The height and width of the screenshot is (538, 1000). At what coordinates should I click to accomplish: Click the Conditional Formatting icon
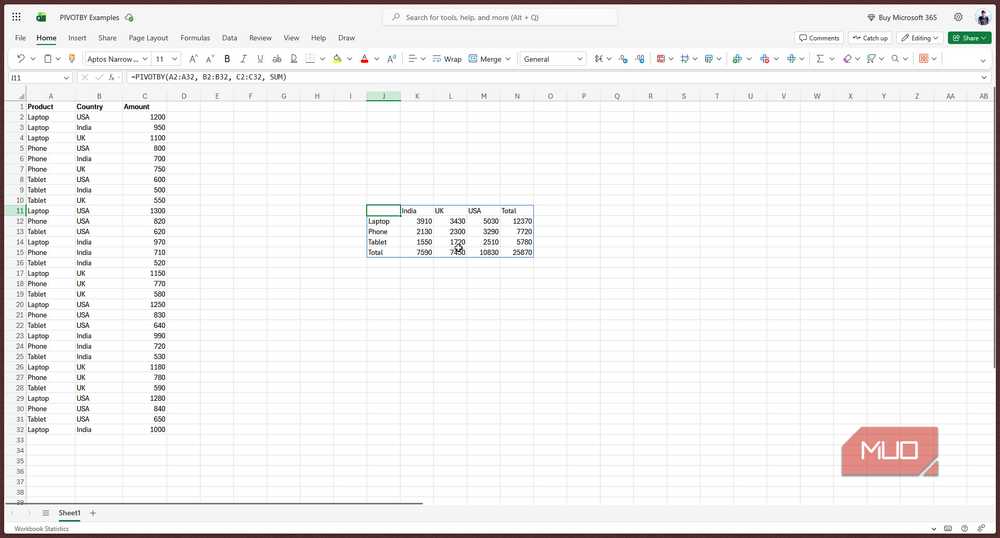(661, 59)
